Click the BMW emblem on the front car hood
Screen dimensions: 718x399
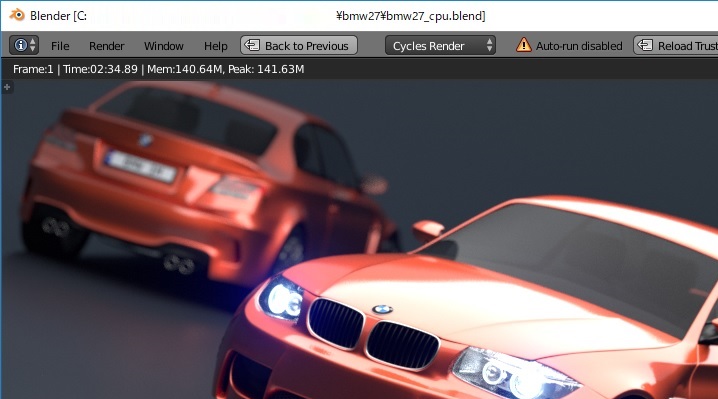pyautogui.click(x=382, y=309)
